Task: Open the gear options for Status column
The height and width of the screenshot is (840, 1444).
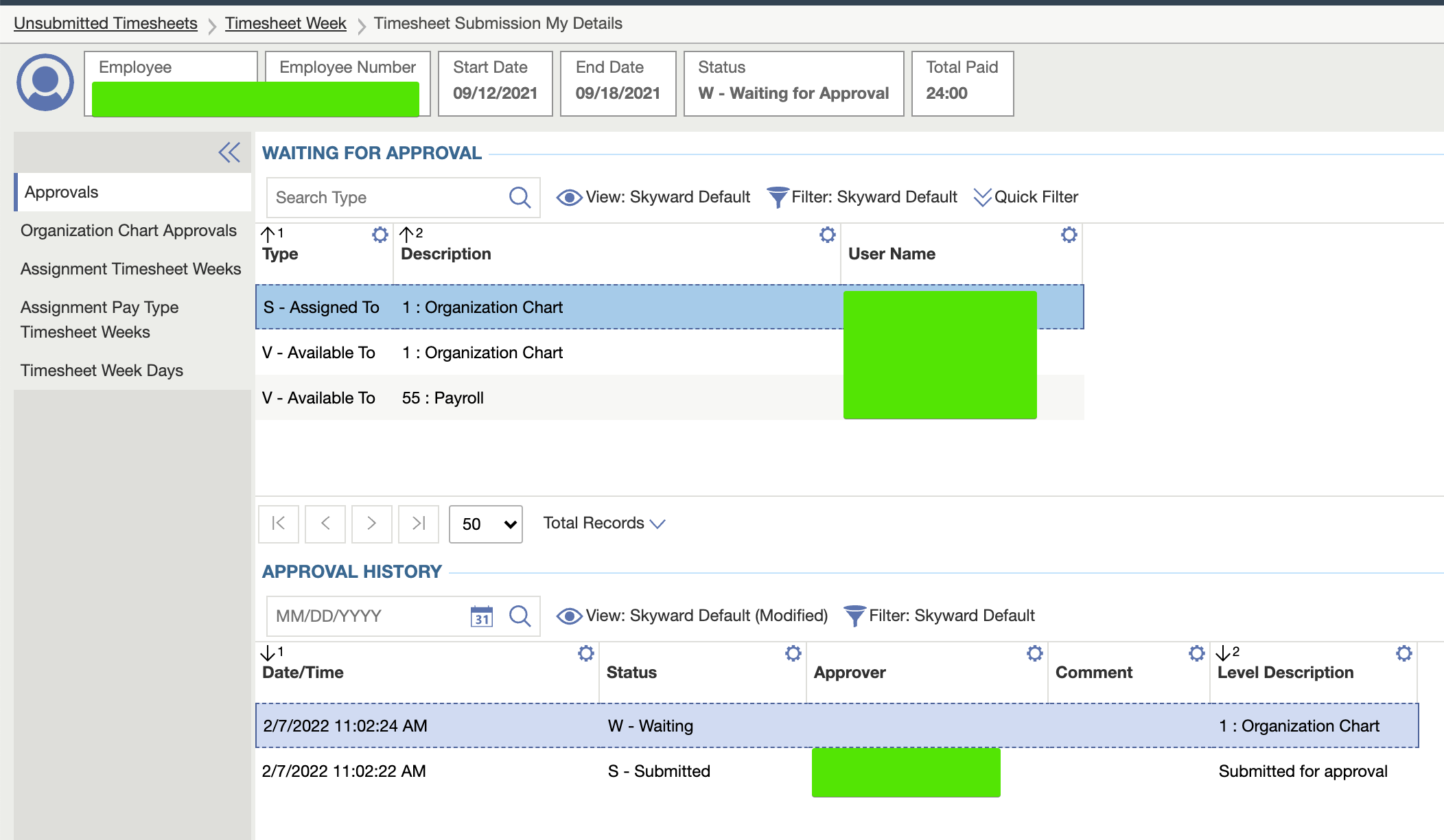Action: click(793, 653)
